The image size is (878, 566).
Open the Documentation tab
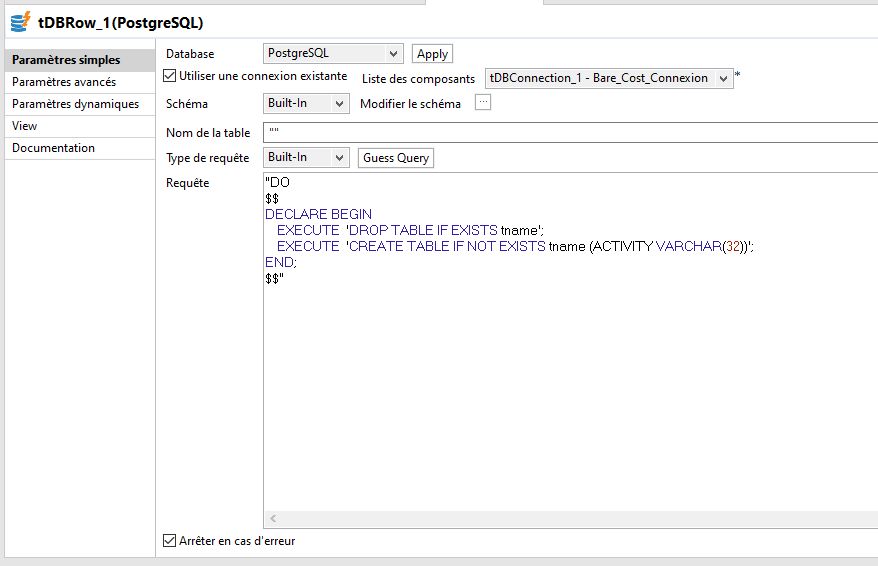pyautogui.click(x=80, y=148)
